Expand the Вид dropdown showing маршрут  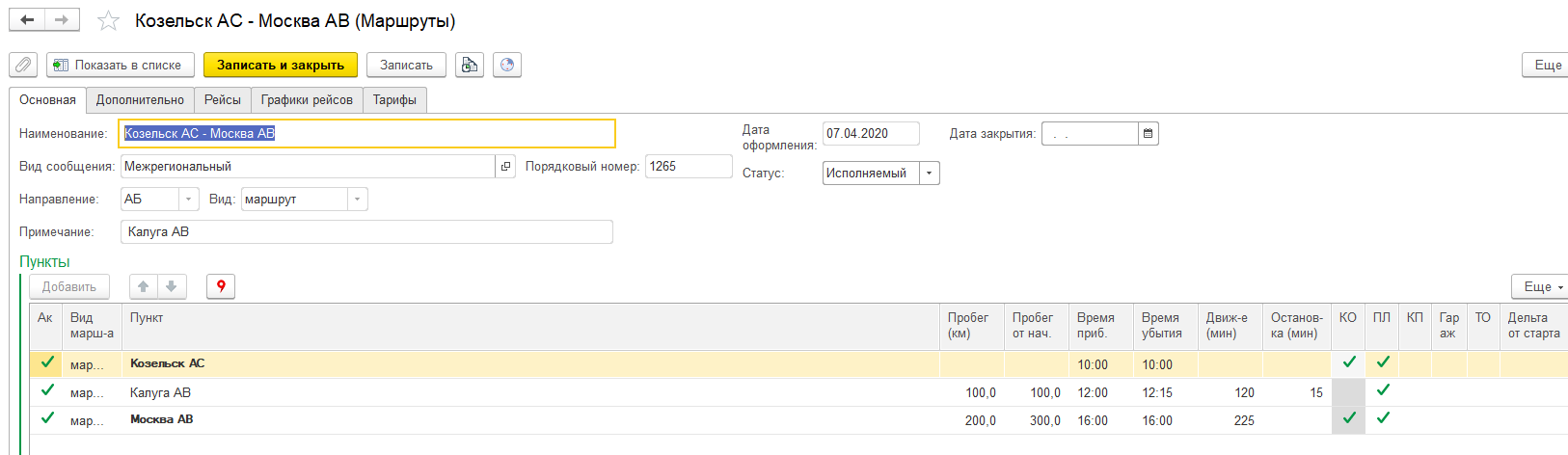(357, 200)
